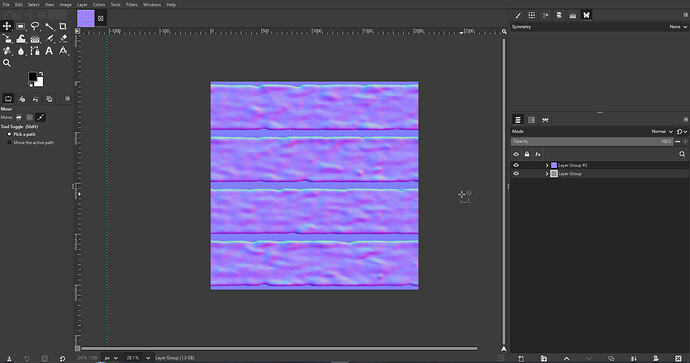Select the Measure/Color Picker tool next to Text

point(63,51)
